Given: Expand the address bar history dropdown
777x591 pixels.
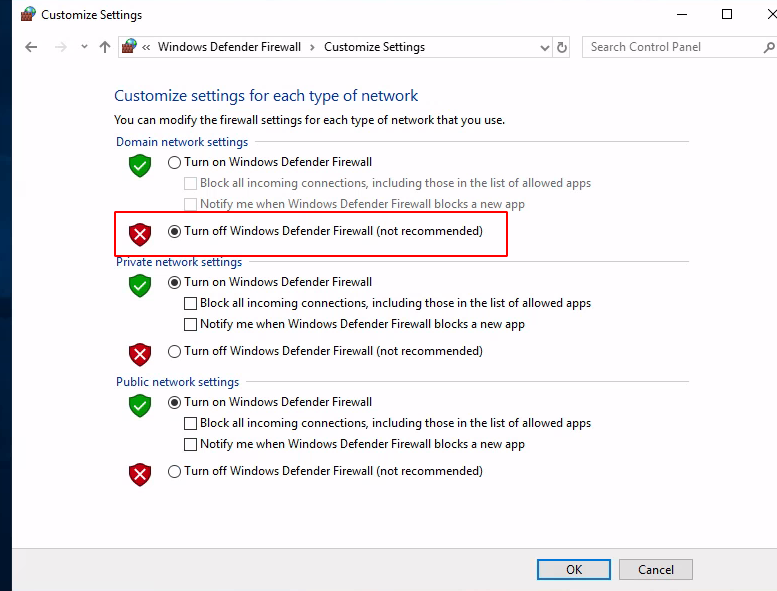Looking at the screenshot, I should pos(545,48).
